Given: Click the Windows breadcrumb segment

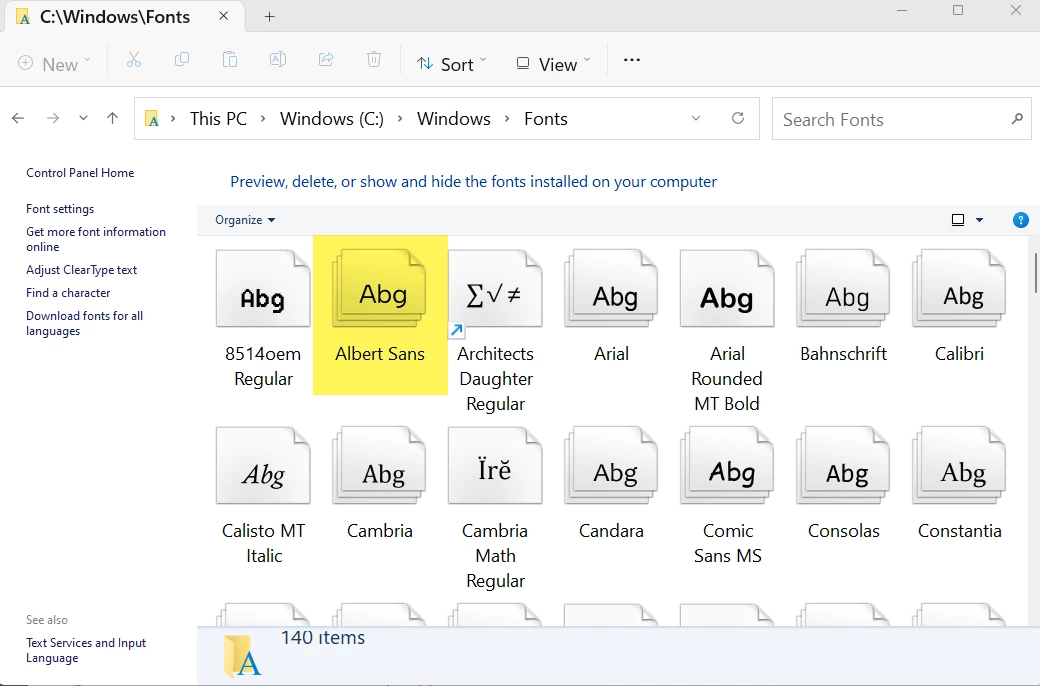Looking at the screenshot, I should click(454, 119).
